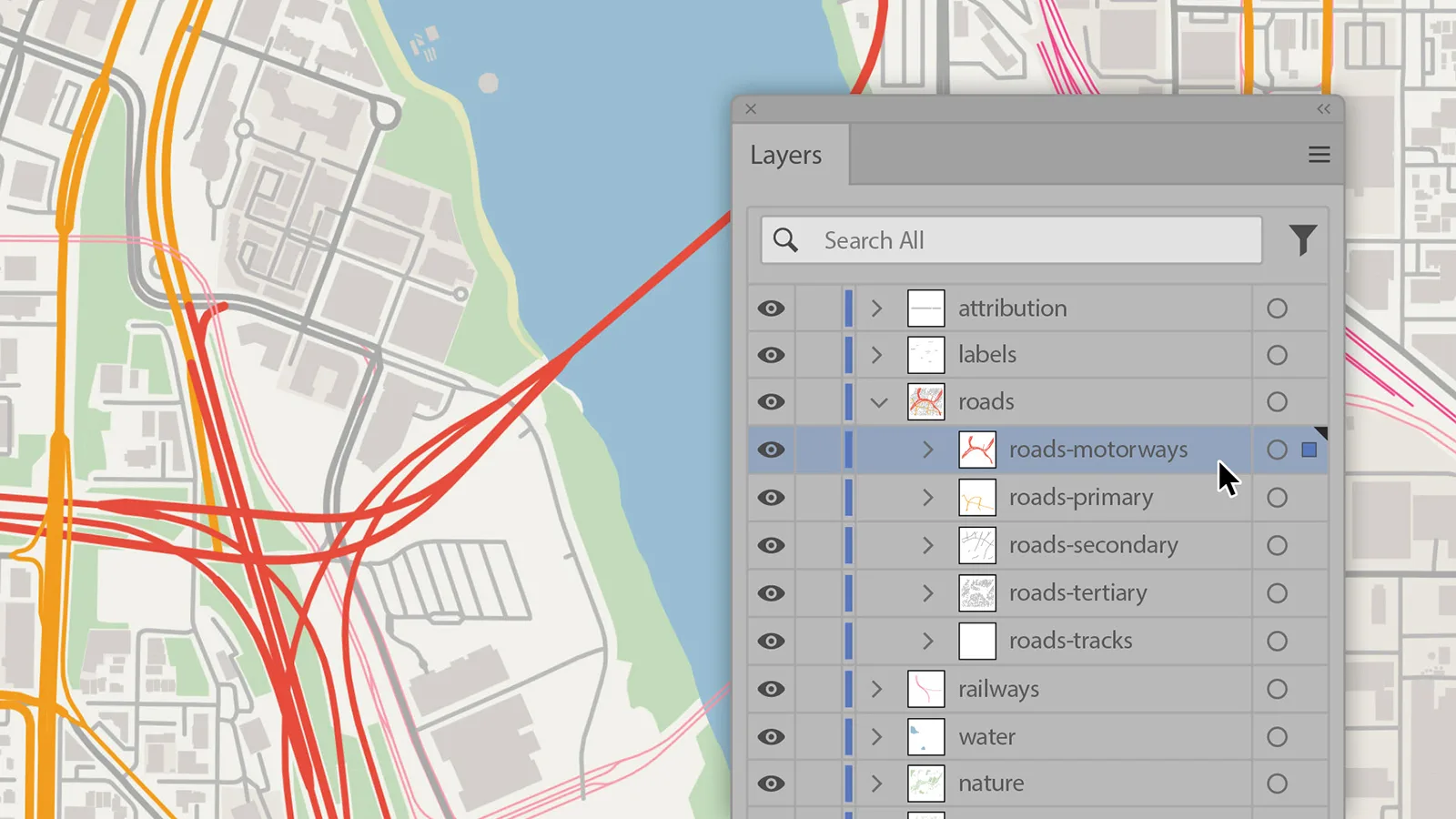The image size is (1456, 819).
Task: Click roads-motorways target circle
Action: 1277,450
